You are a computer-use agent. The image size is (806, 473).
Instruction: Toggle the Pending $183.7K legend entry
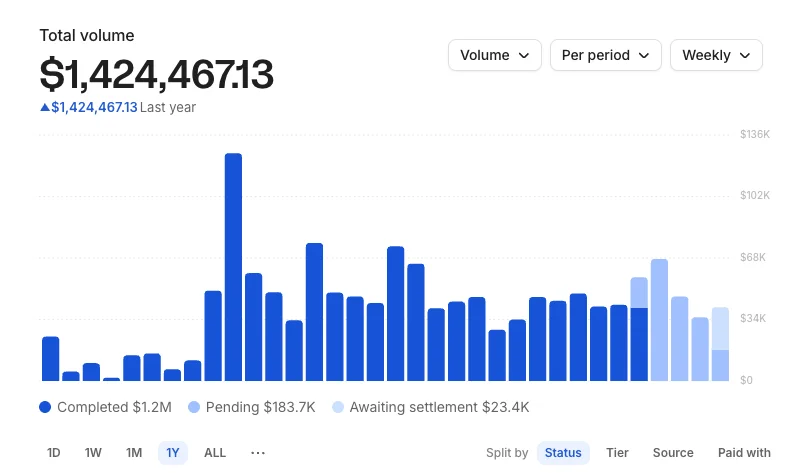tap(251, 407)
